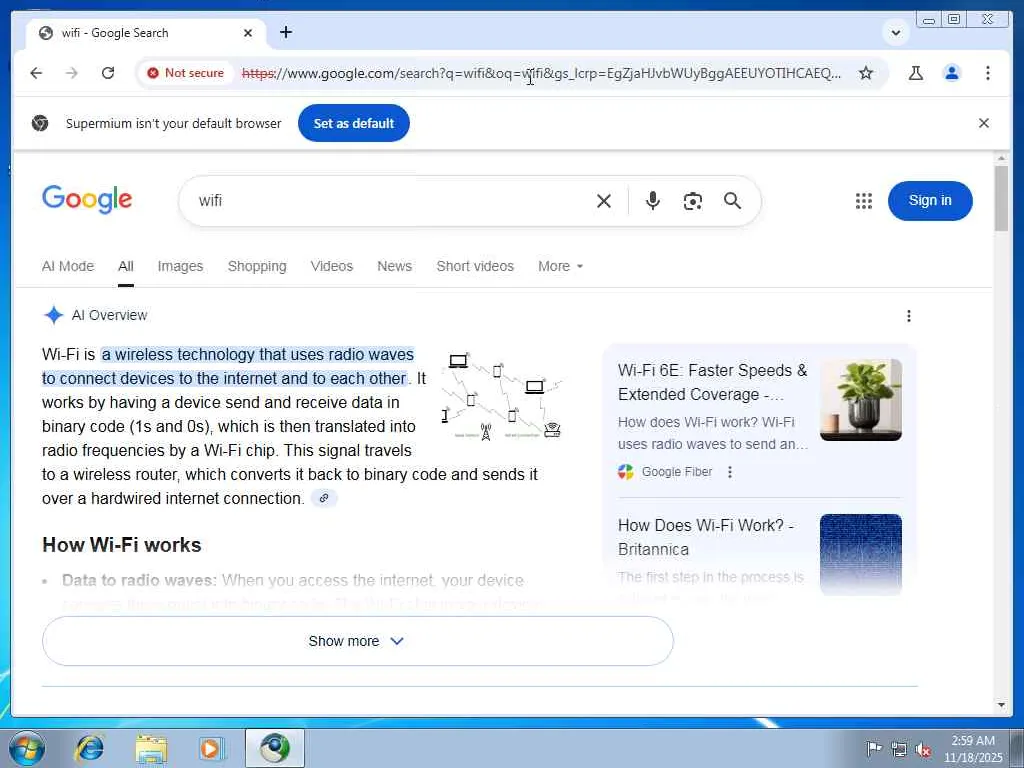
Task: Click the scrollbar down arrow
Action: (1001, 705)
